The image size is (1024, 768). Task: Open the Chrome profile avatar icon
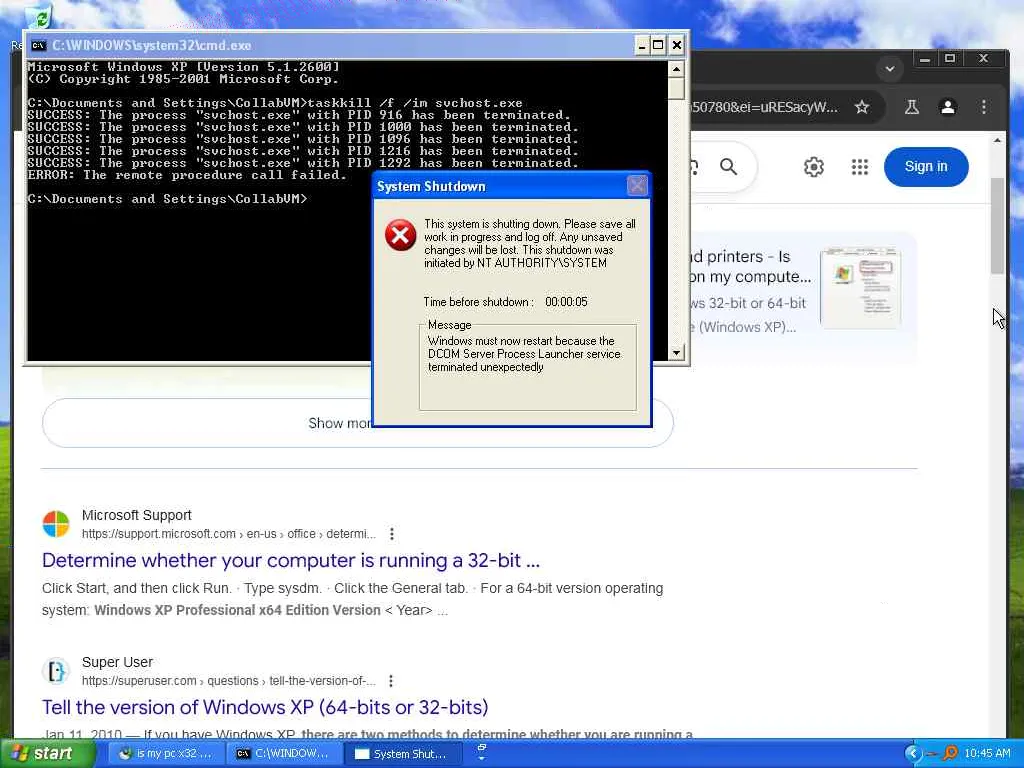[x=948, y=107]
